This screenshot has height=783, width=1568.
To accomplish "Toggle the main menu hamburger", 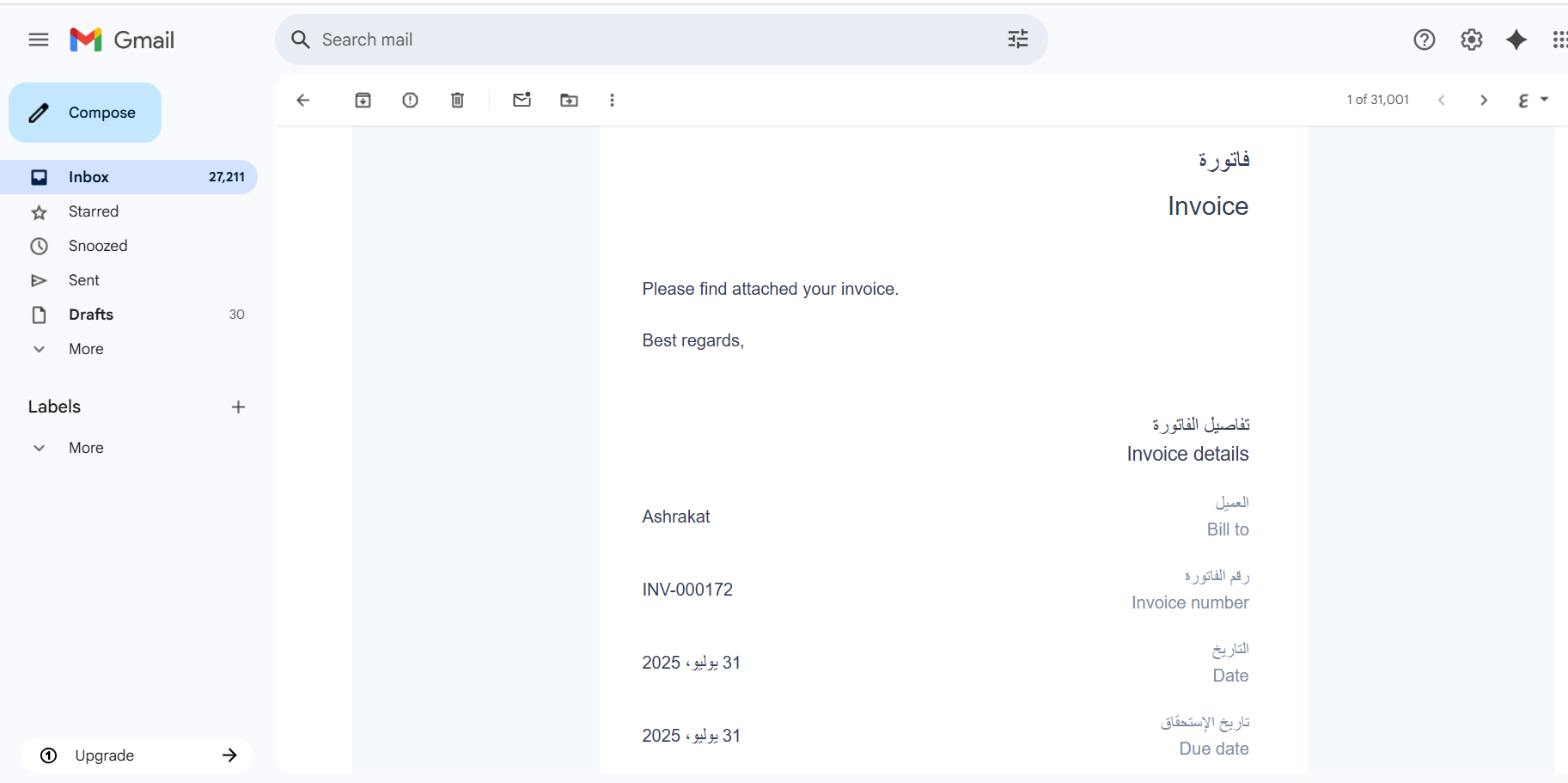I will tap(39, 40).
